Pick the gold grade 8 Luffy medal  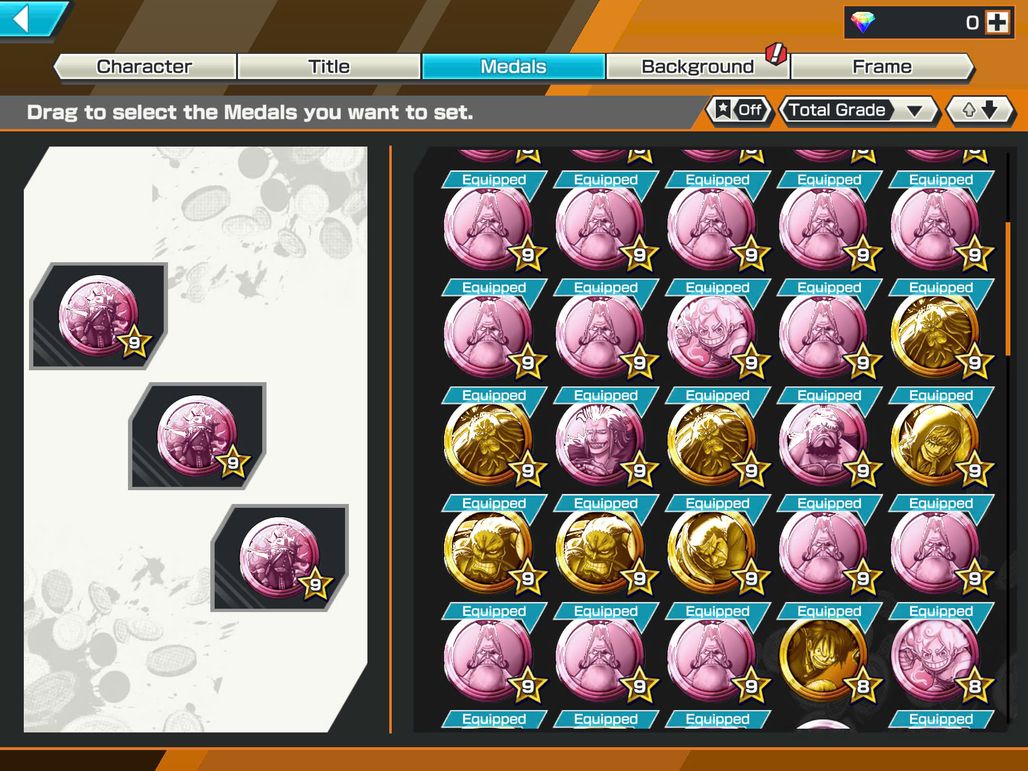pyautogui.click(x=824, y=657)
